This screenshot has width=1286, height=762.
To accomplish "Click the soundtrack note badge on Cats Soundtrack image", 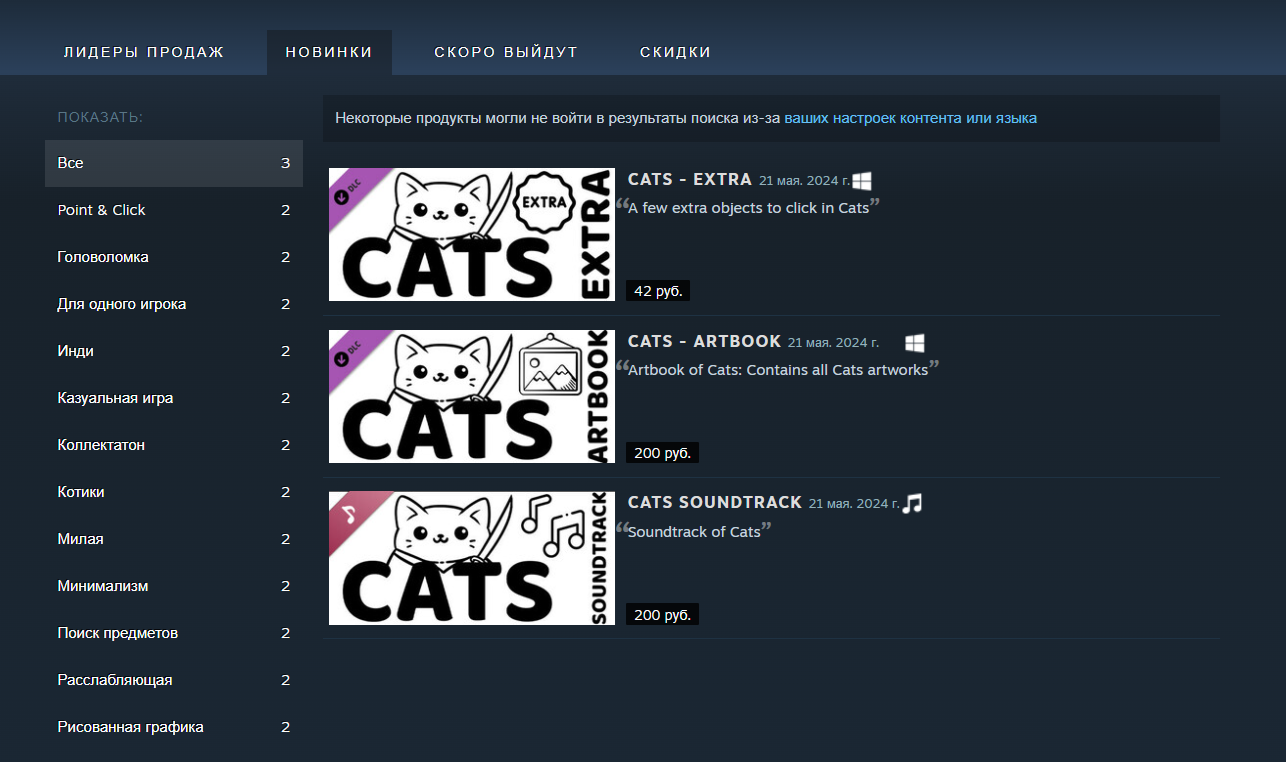I will pos(348,512).
